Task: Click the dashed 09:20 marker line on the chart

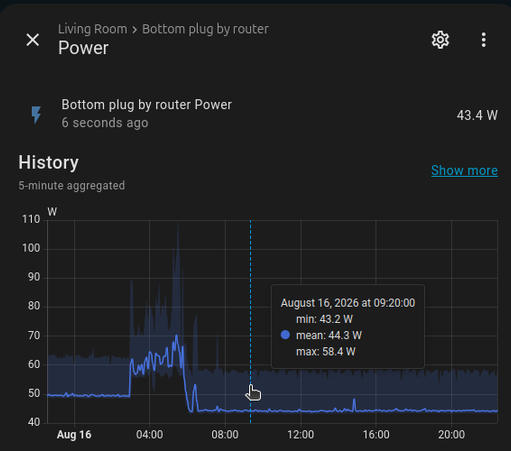Action: (250, 300)
